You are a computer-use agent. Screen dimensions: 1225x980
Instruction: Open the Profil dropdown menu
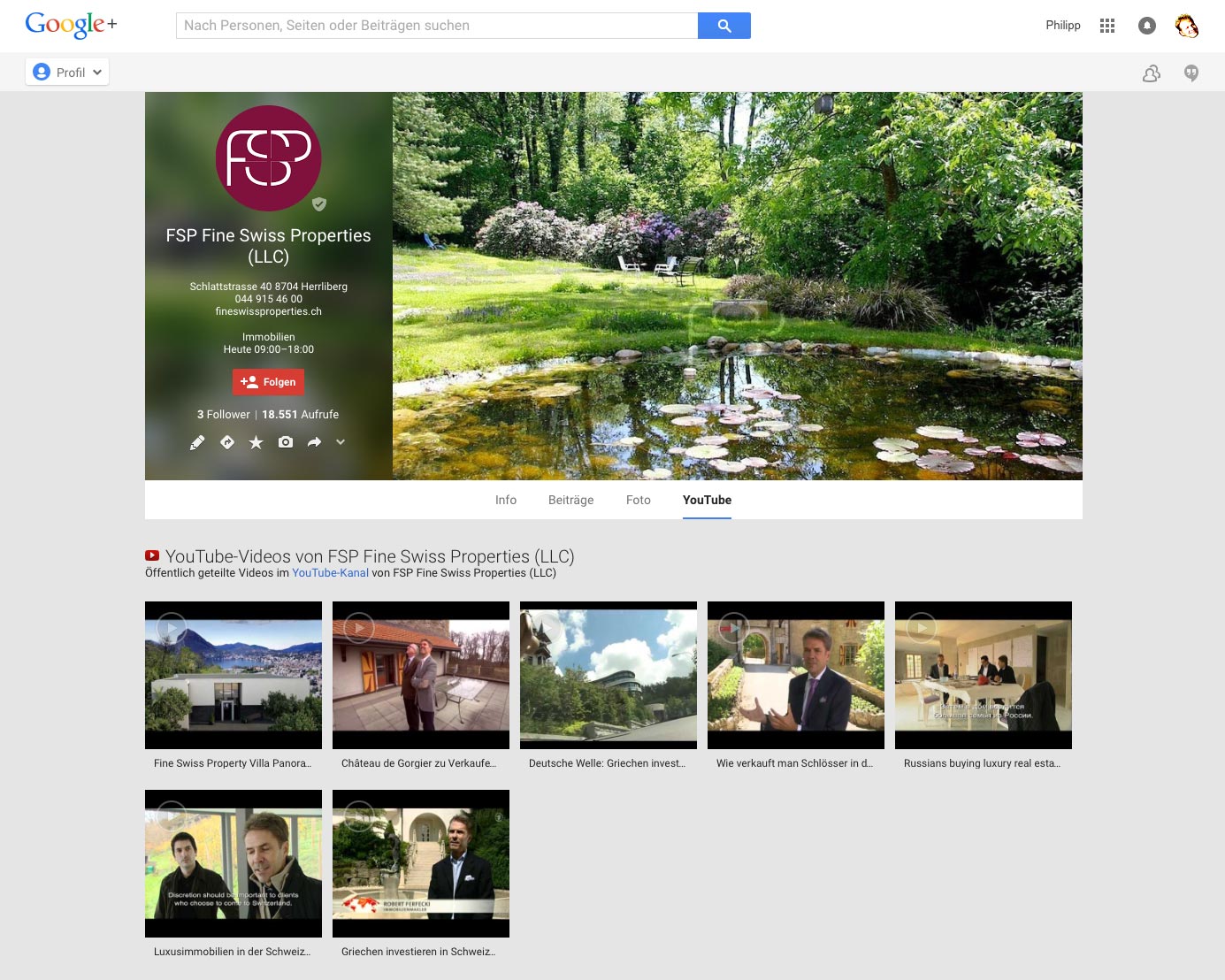click(x=67, y=73)
